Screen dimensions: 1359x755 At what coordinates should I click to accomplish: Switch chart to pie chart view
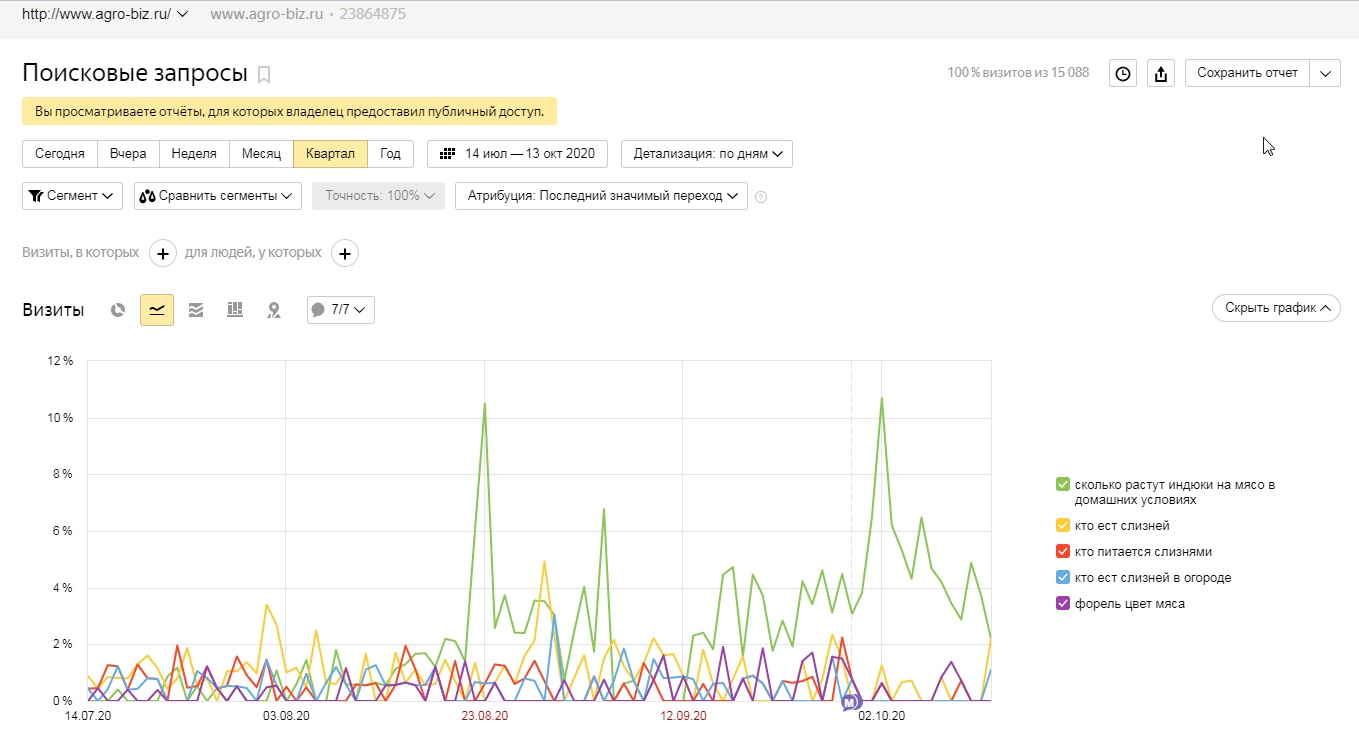click(x=118, y=310)
